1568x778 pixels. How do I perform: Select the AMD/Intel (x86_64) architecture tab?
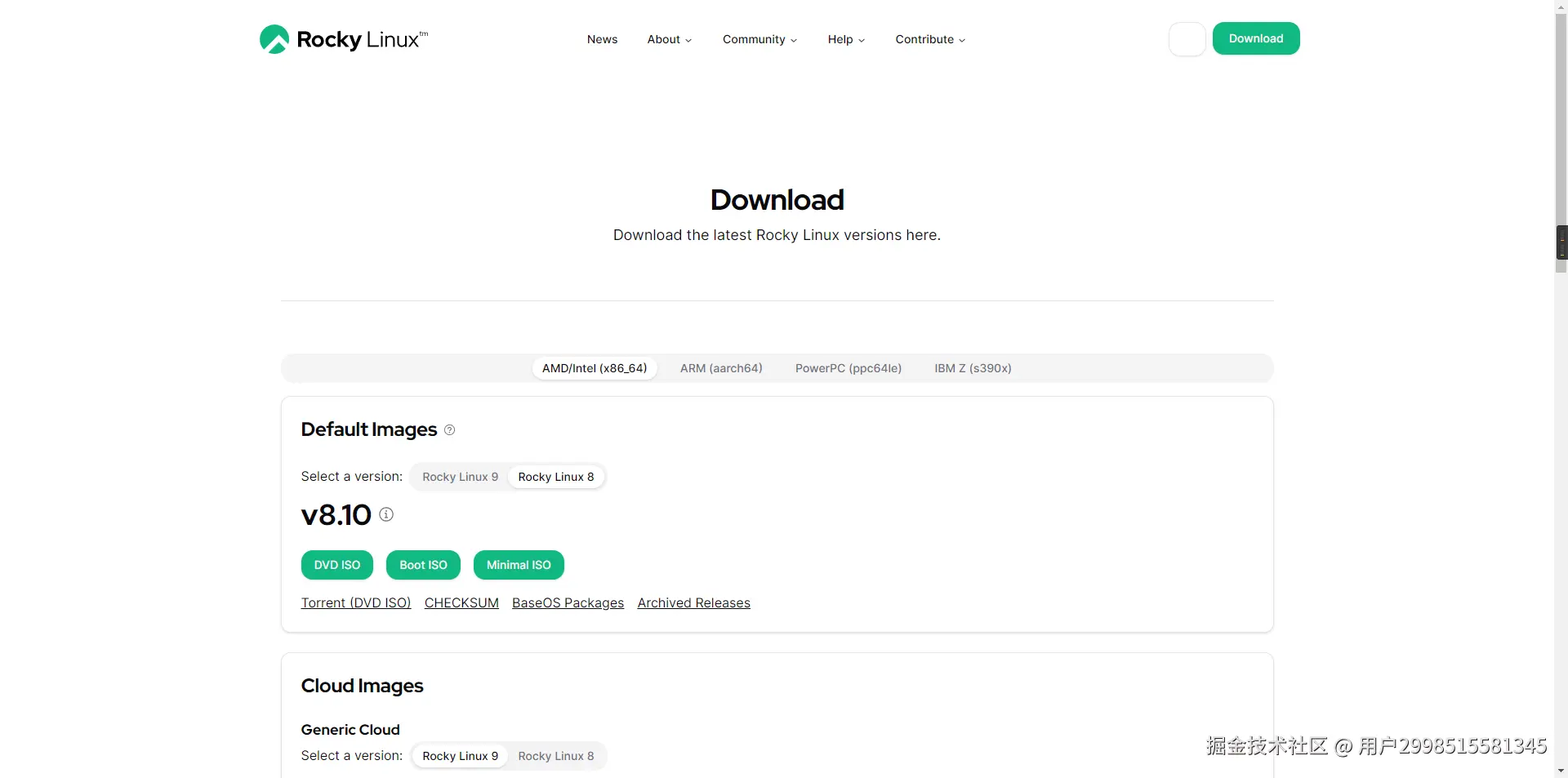[595, 368]
